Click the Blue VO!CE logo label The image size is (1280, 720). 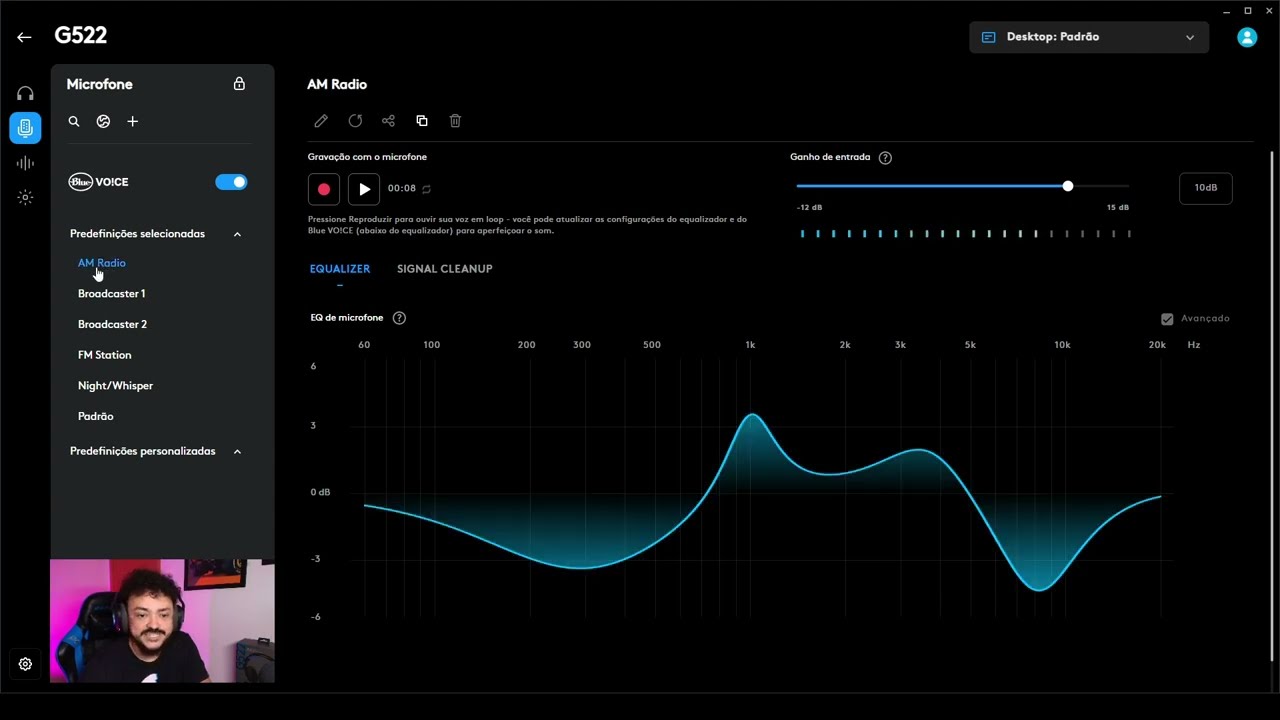pyautogui.click(x=98, y=182)
